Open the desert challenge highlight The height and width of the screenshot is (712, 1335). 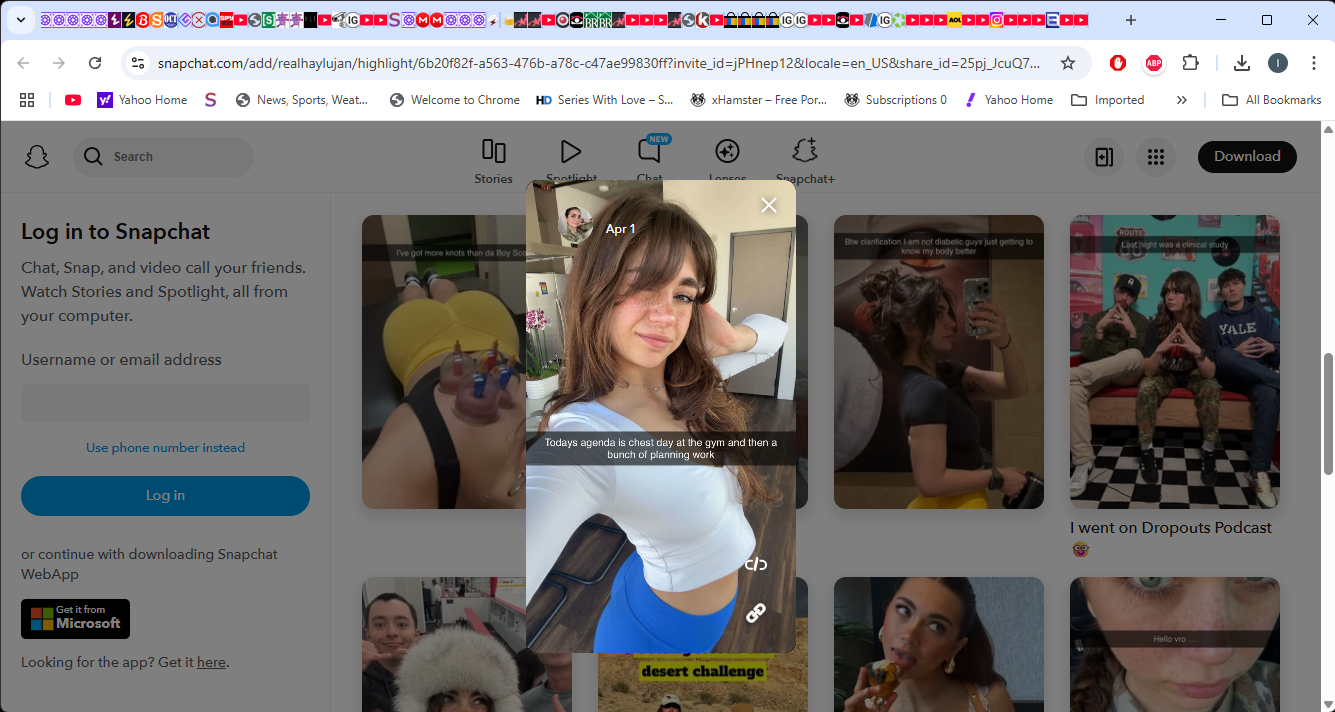click(703, 682)
